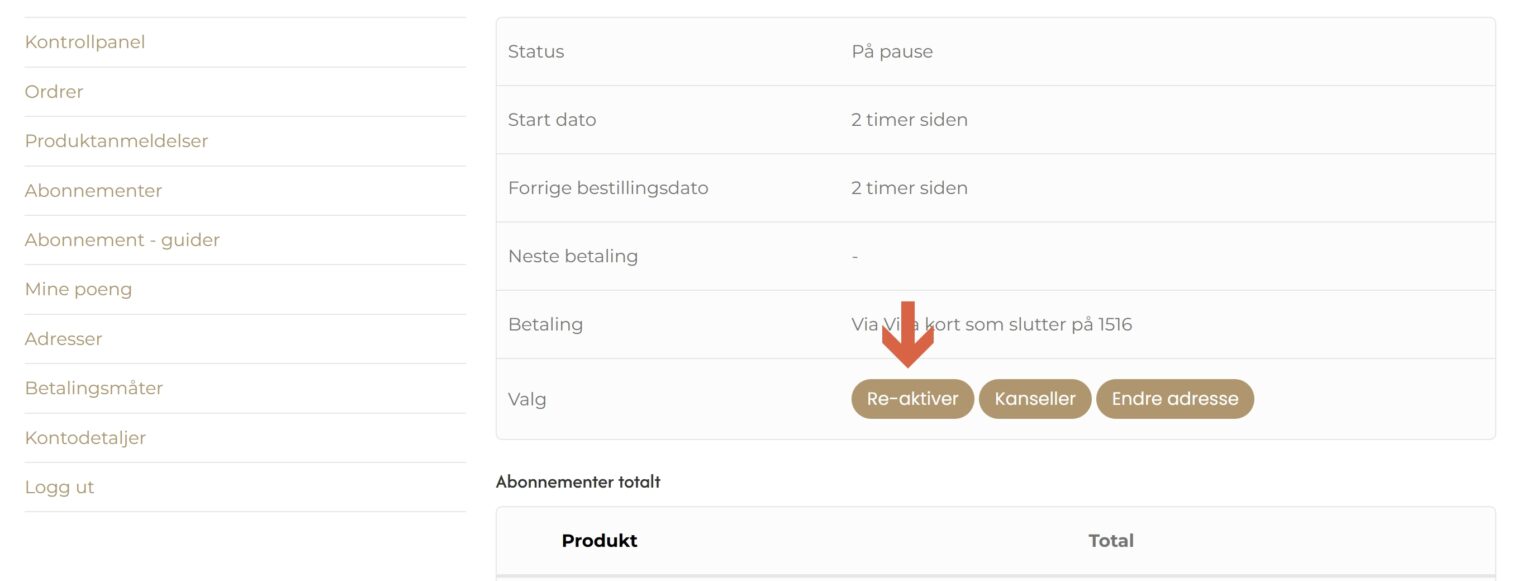
Task: Open Produktanmeldelser section
Action: pos(116,141)
